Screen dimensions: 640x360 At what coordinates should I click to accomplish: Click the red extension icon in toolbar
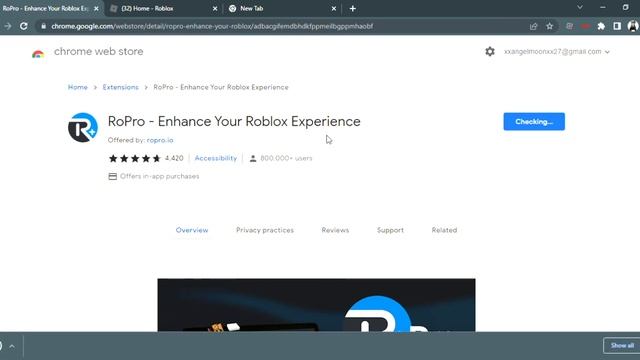click(x=585, y=26)
